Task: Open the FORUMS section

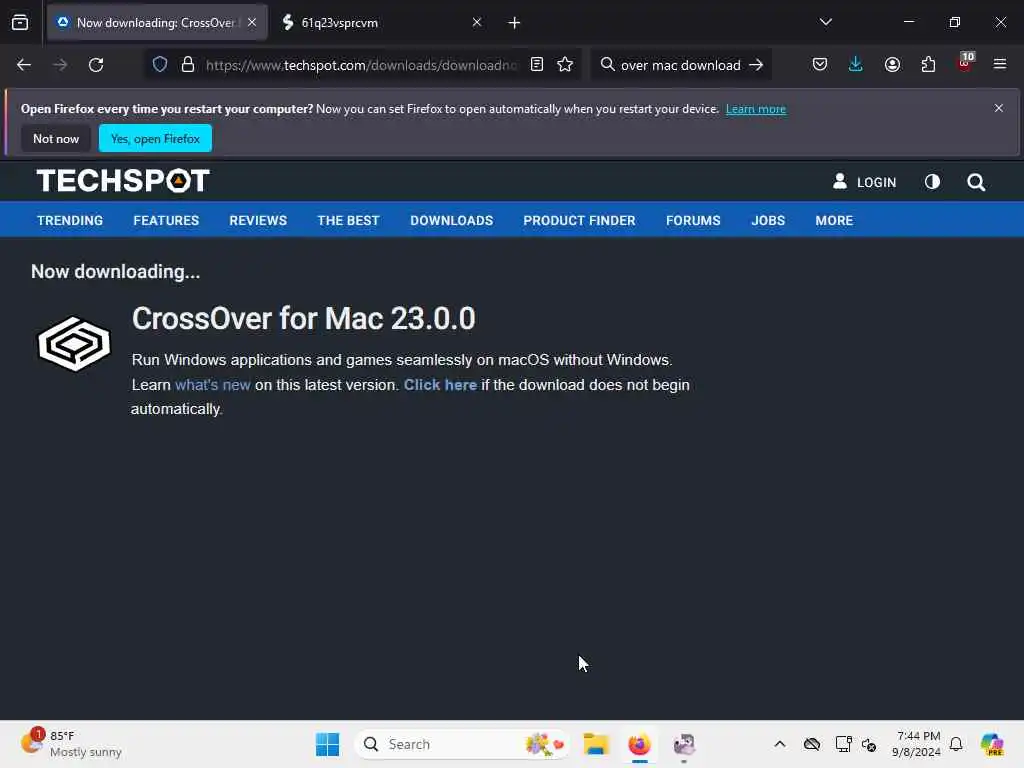Action: click(x=693, y=221)
